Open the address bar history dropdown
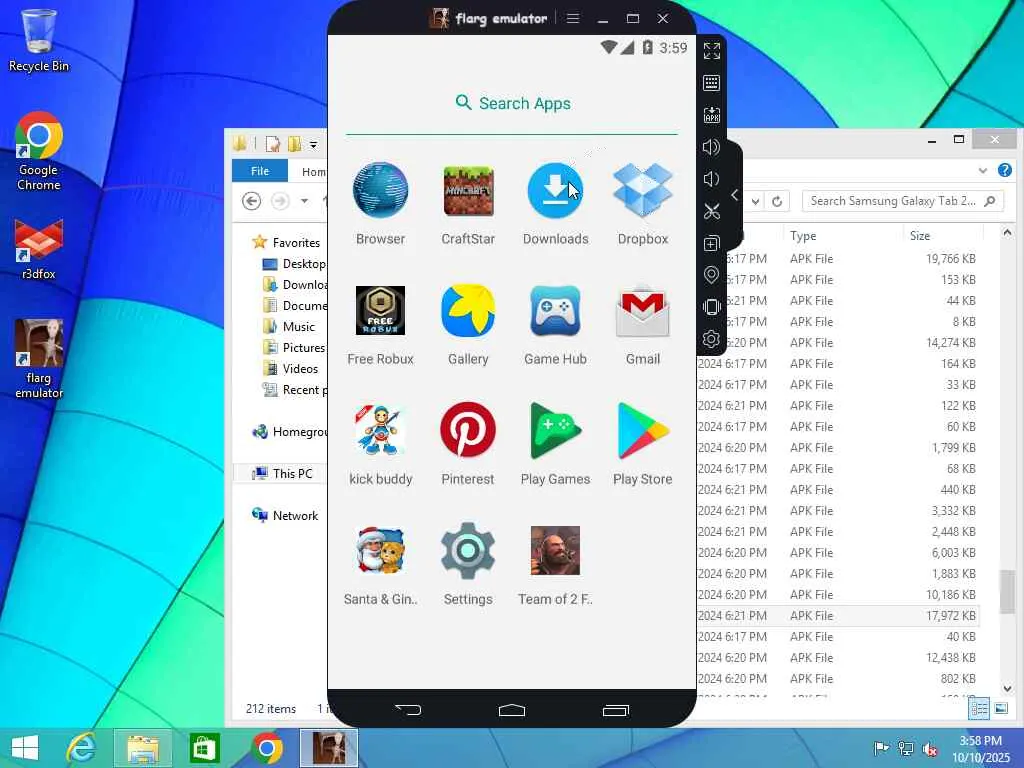This screenshot has width=1024, height=768. (756, 201)
